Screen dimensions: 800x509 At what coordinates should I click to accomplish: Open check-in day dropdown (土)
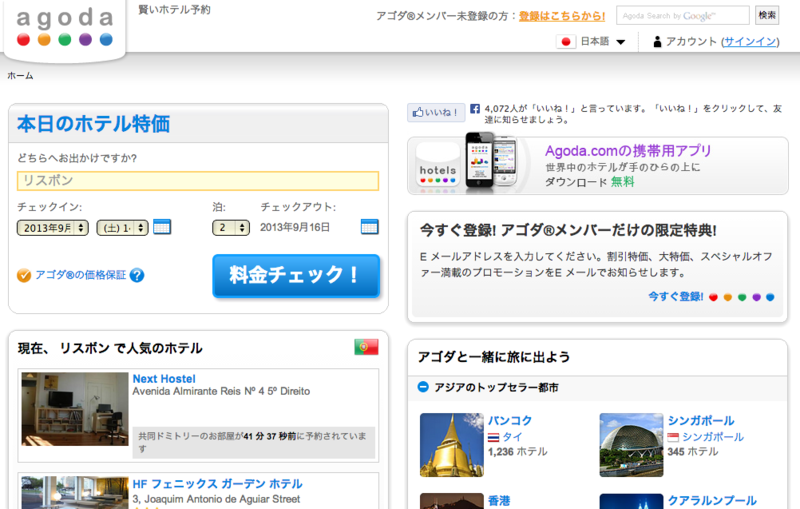pos(122,227)
